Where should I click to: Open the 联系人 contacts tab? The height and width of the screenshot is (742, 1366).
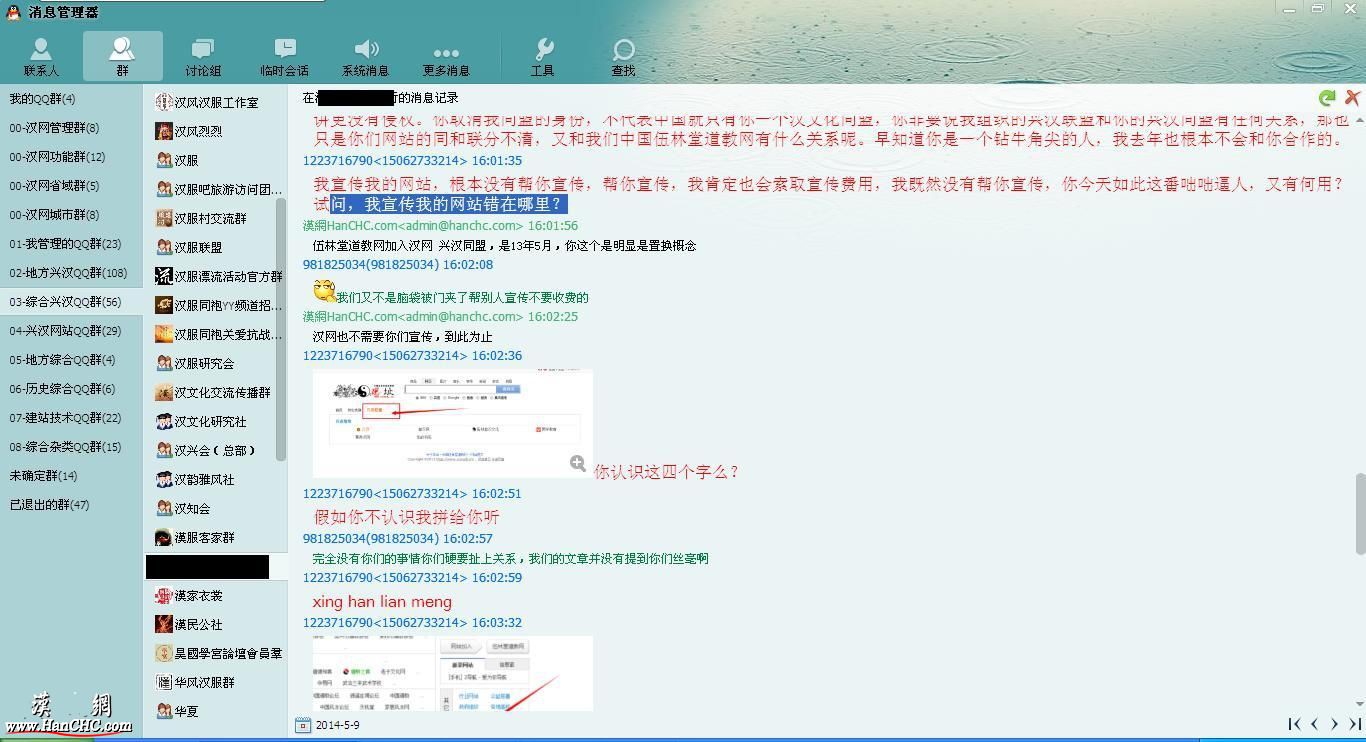point(41,56)
